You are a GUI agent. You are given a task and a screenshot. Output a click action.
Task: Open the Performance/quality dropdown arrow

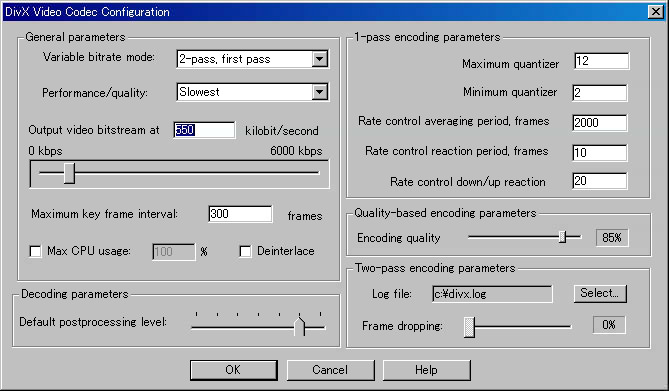pyautogui.click(x=320, y=92)
